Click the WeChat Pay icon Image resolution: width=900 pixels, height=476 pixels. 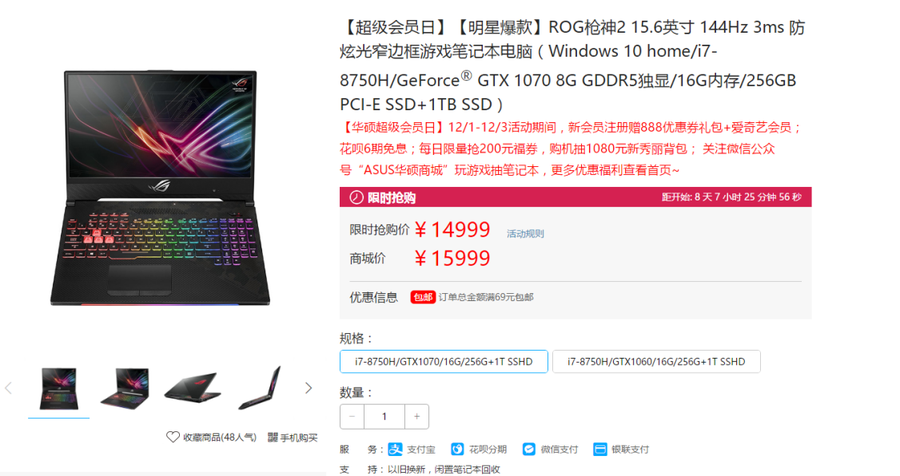529,449
